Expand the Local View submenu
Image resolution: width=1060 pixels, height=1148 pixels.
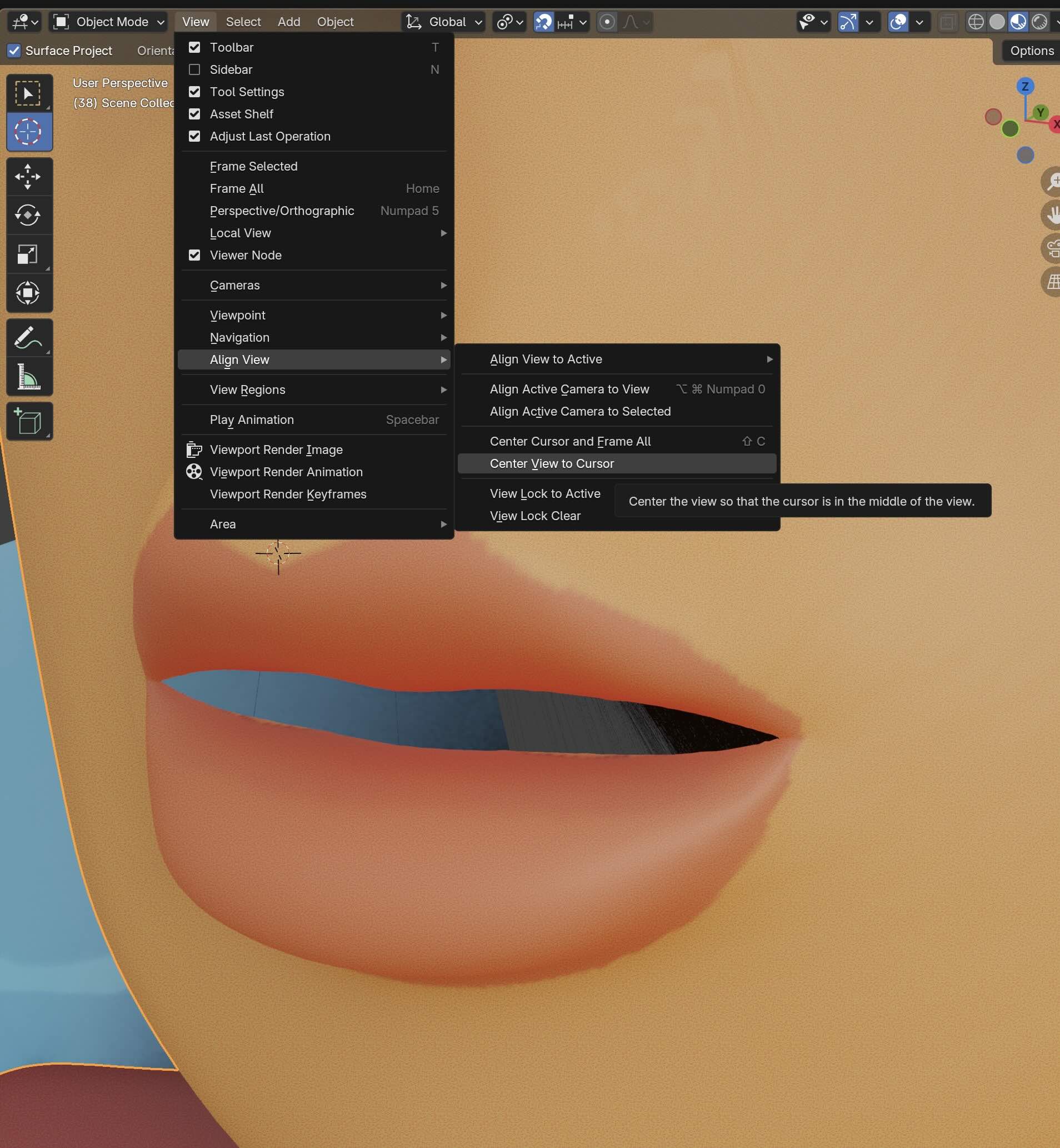coord(314,233)
